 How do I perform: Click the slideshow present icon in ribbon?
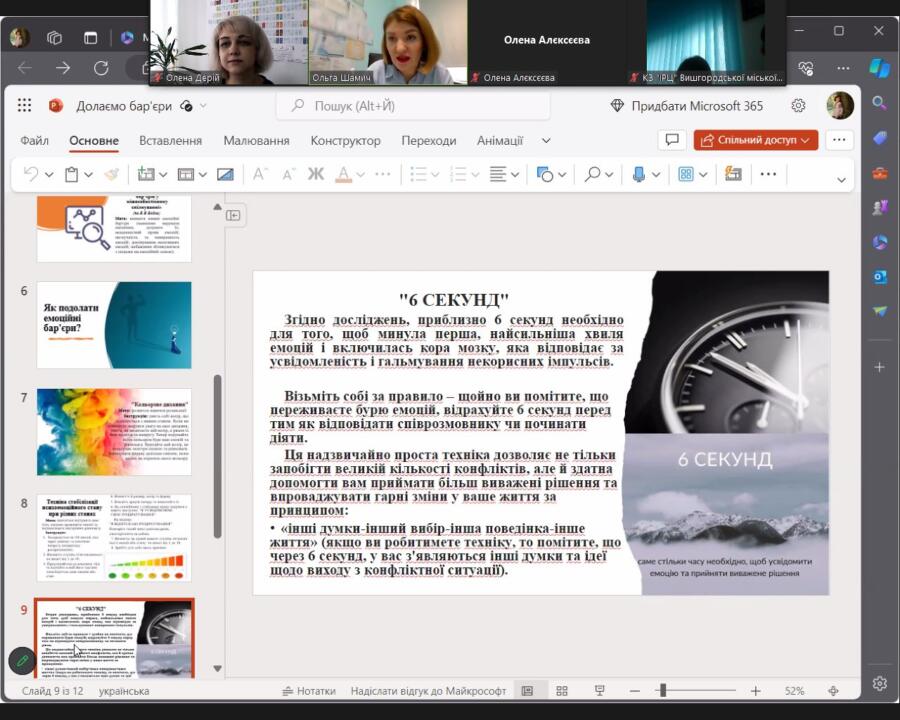point(733,173)
